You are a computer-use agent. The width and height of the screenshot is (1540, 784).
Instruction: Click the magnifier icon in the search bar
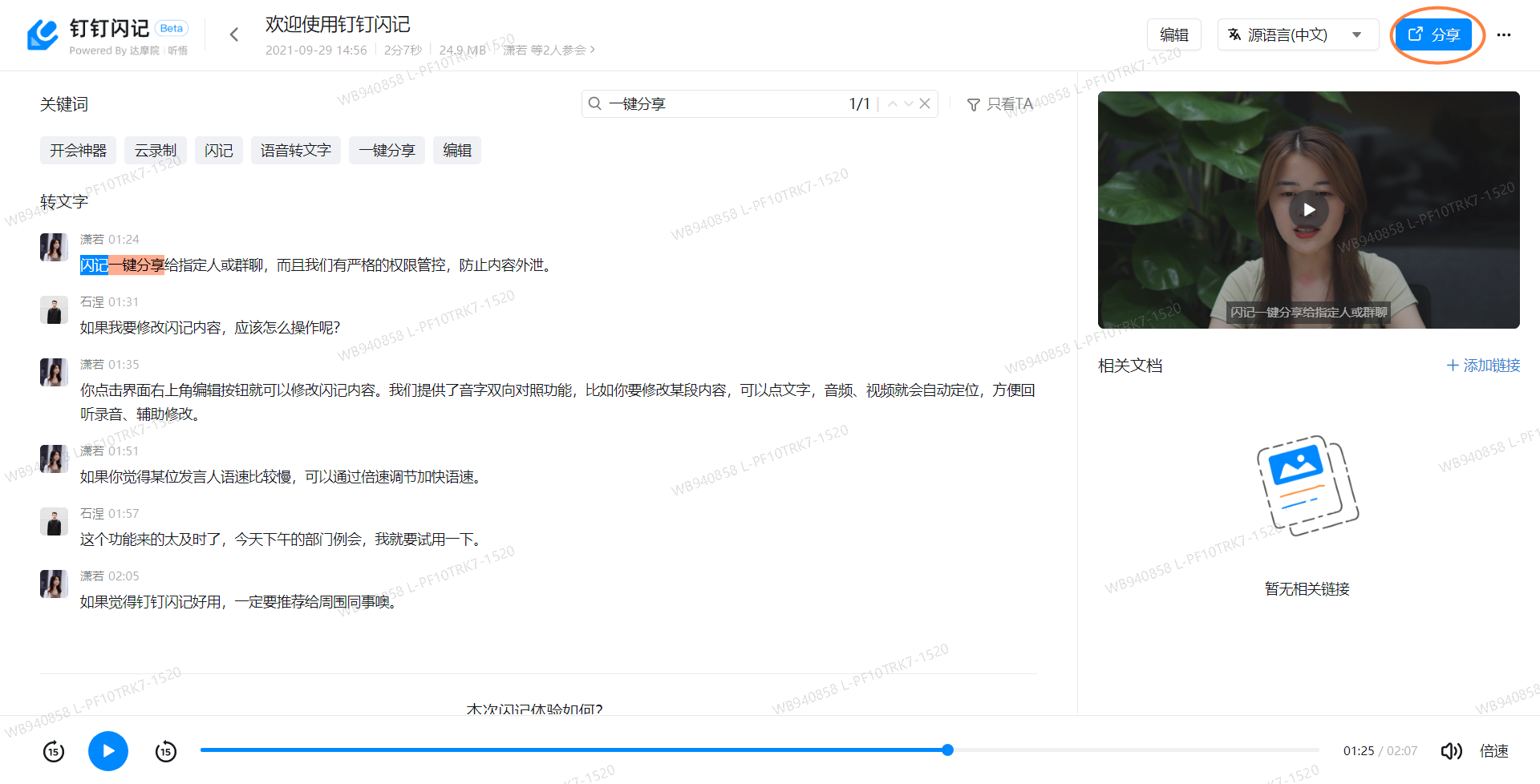(594, 103)
